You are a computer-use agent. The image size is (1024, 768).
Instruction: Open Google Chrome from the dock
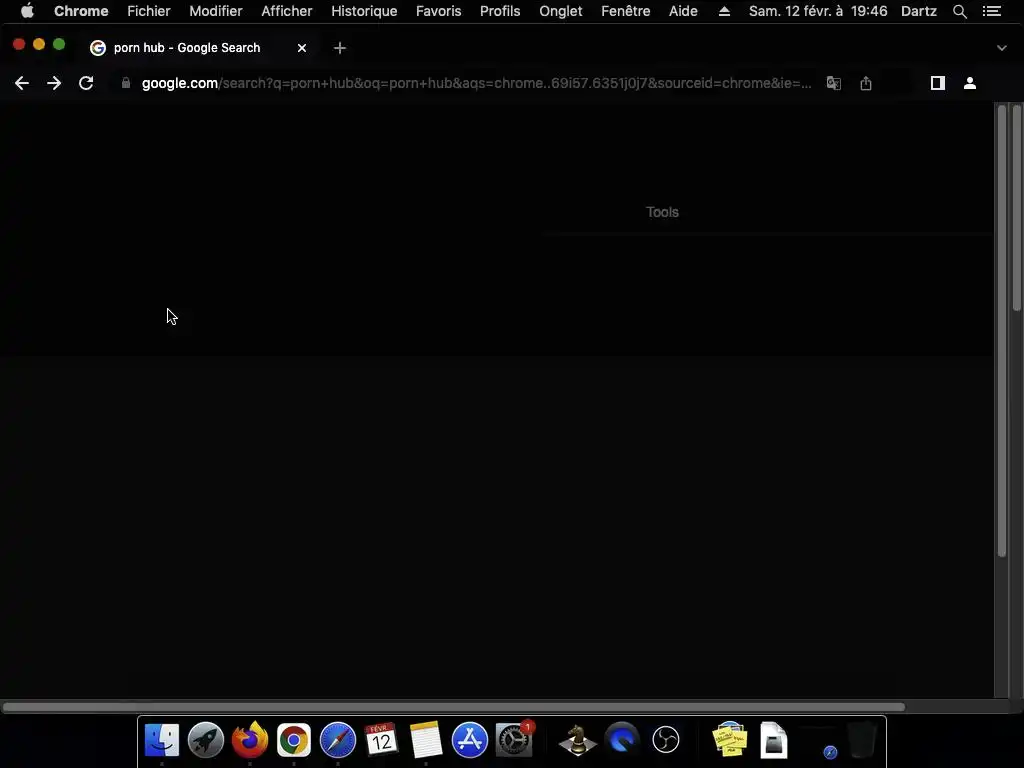pyautogui.click(x=294, y=741)
